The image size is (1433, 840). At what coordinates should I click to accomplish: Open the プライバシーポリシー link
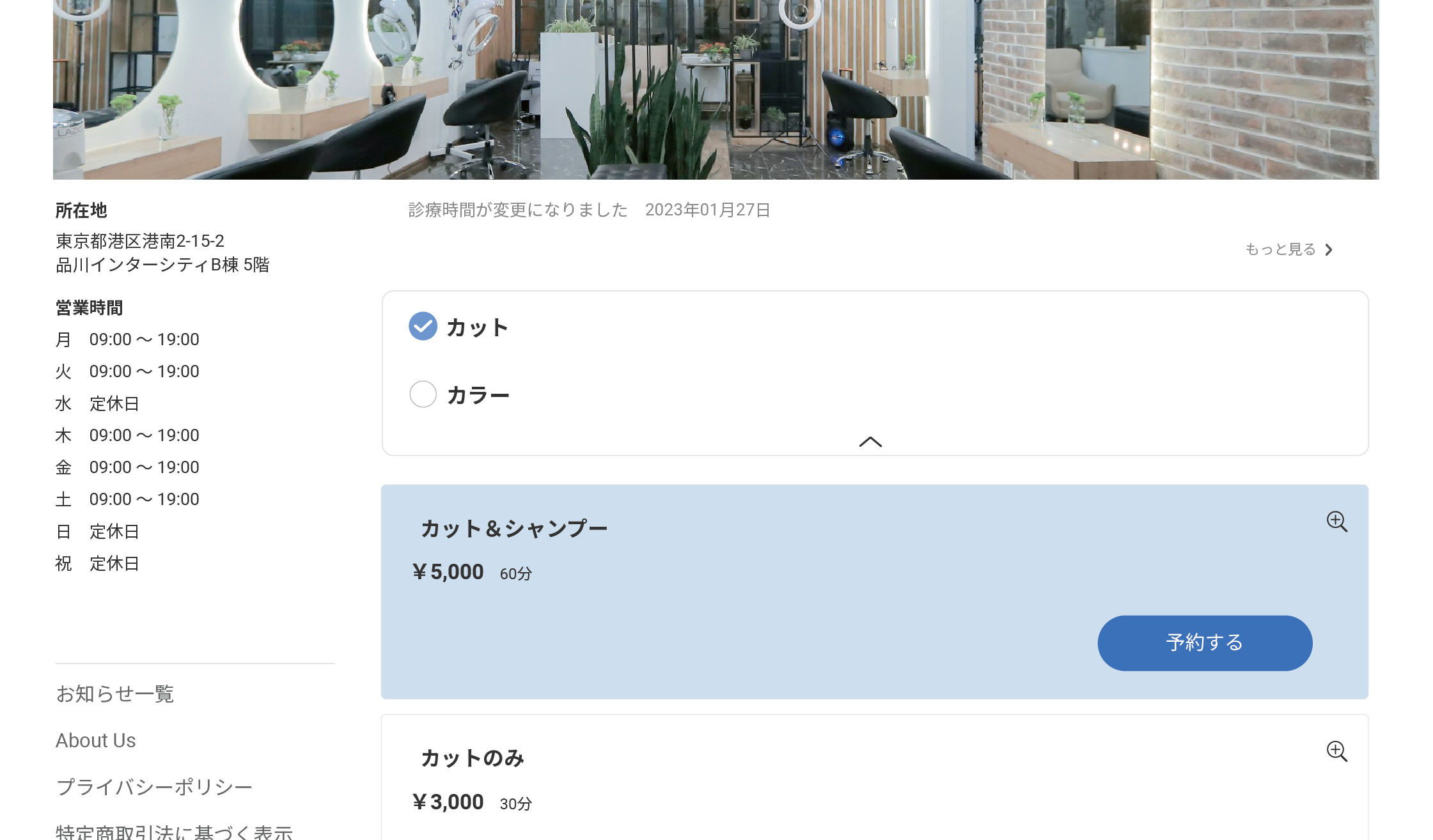pyautogui.click(x=154, y=787)
